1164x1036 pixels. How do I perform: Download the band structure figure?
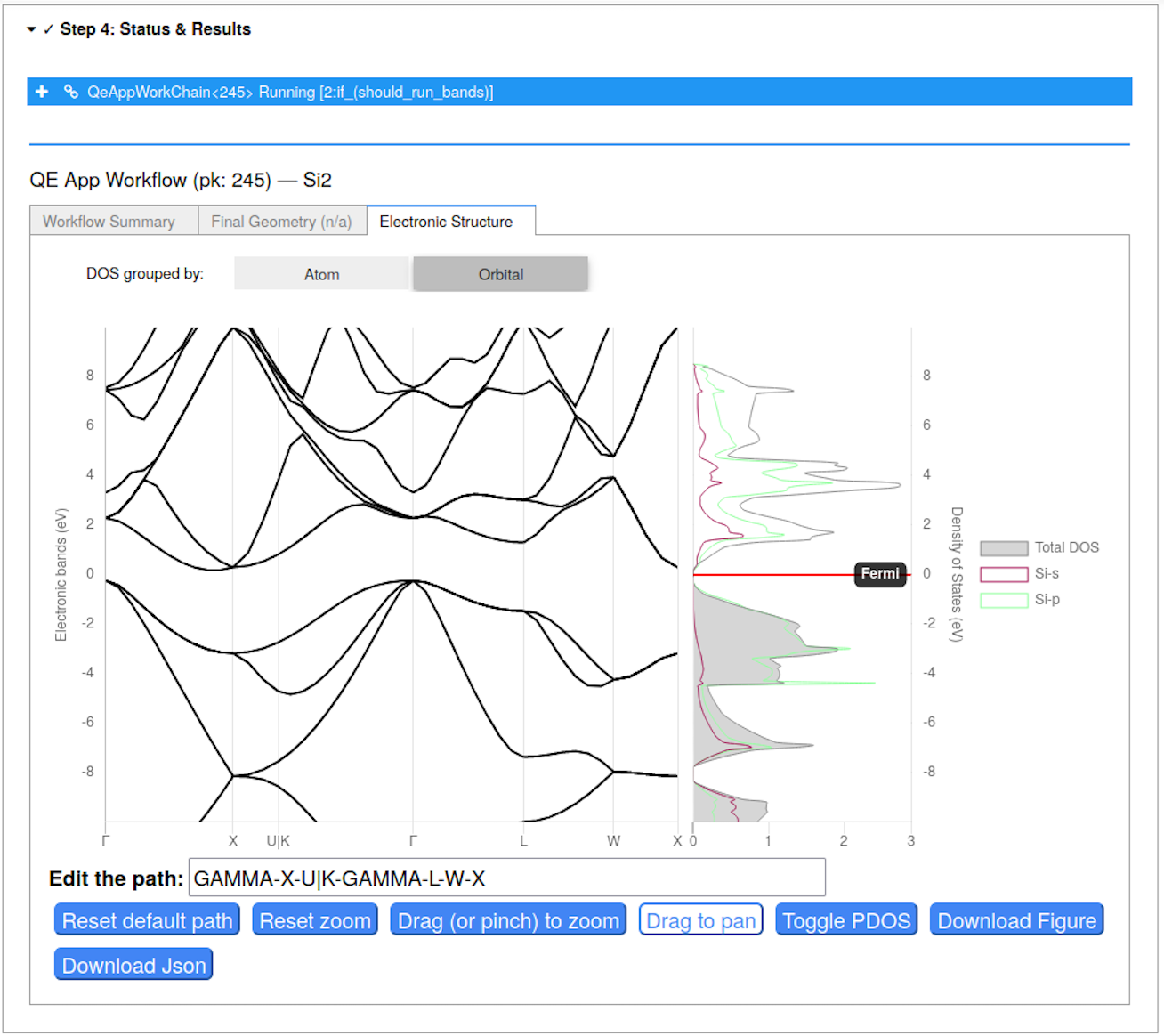tap(1016, 920)
